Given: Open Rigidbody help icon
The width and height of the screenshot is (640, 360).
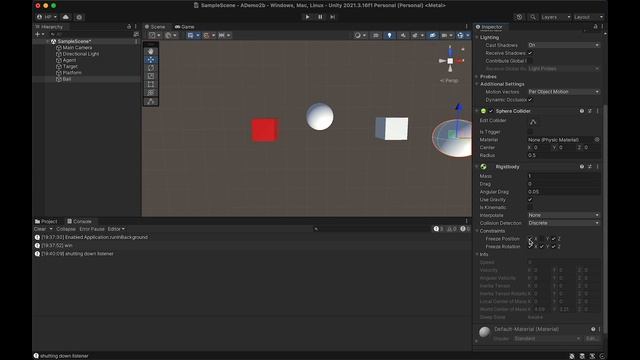Looking at the screenshot, I should pos(582,167).
